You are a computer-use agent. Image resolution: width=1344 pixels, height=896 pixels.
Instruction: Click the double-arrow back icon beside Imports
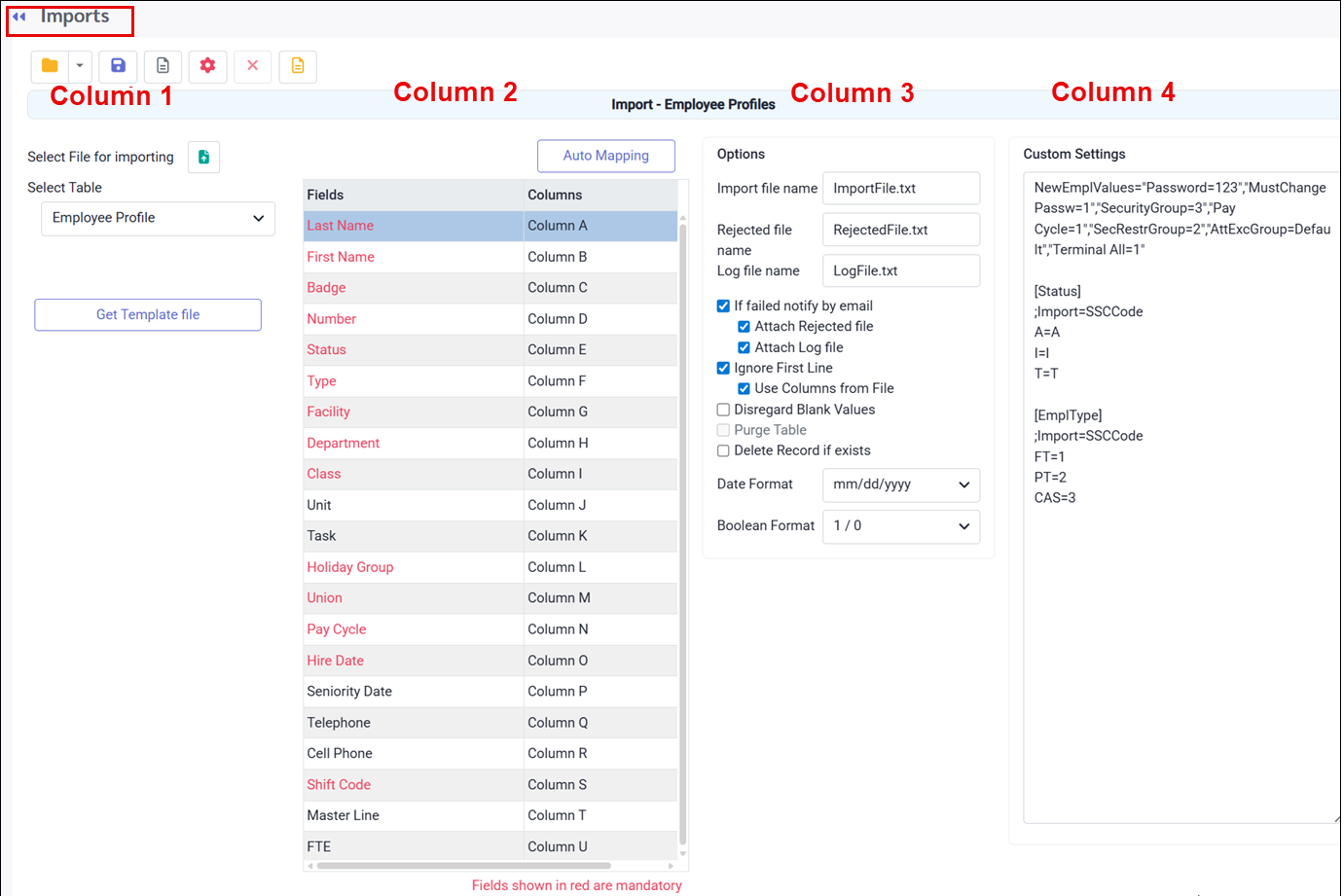pyautogui.click(x=18, y=17)
